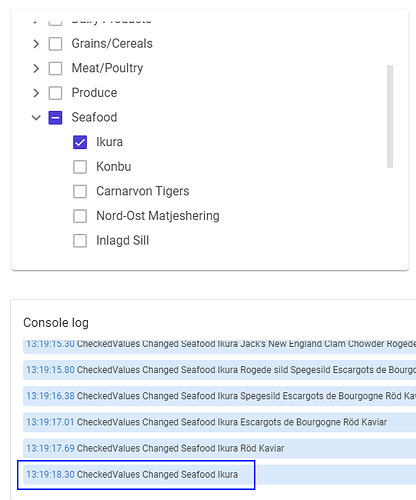This screenshot has height=500, width=416.
Task: Check the Meat/Poultry checkbox
Action: (x=55, y=68)
